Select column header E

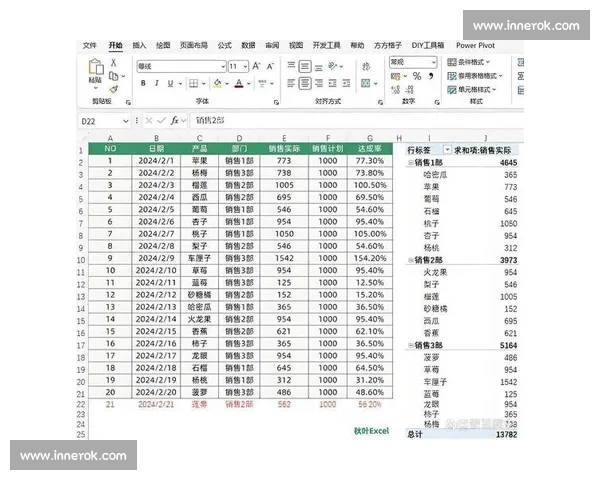point(284,138)
